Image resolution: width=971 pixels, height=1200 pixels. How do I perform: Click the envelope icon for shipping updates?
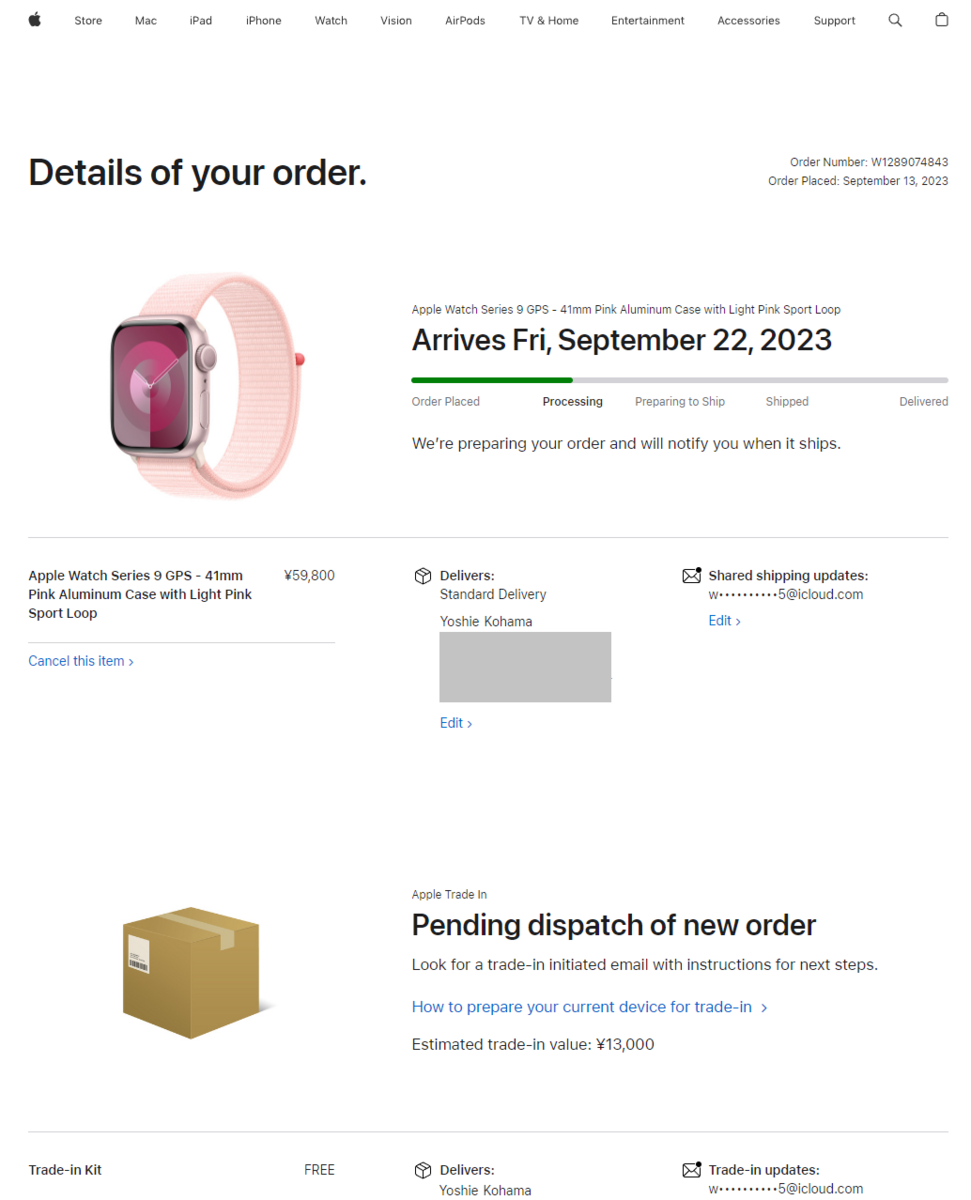point(691,574)
